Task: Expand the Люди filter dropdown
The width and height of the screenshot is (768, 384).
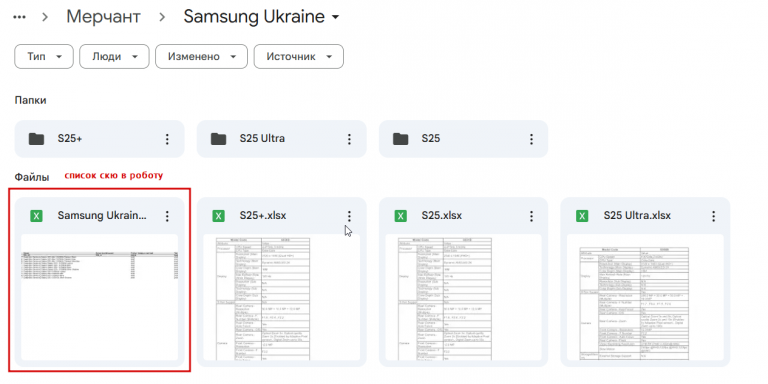Action: click(x=114, y=57)
